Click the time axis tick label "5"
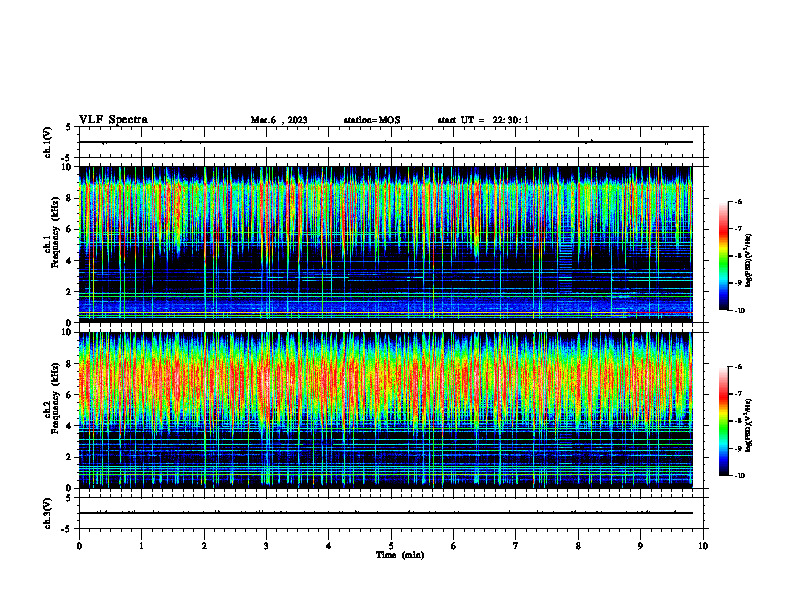 click(391, 546)
